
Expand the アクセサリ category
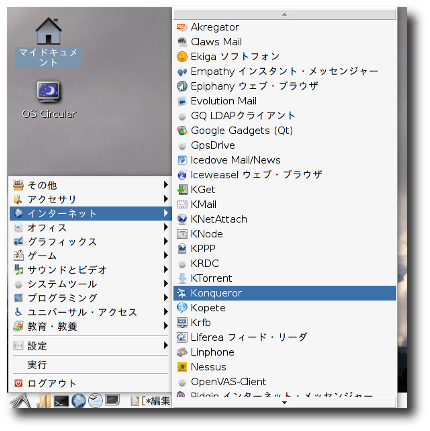tap(90, 199)
